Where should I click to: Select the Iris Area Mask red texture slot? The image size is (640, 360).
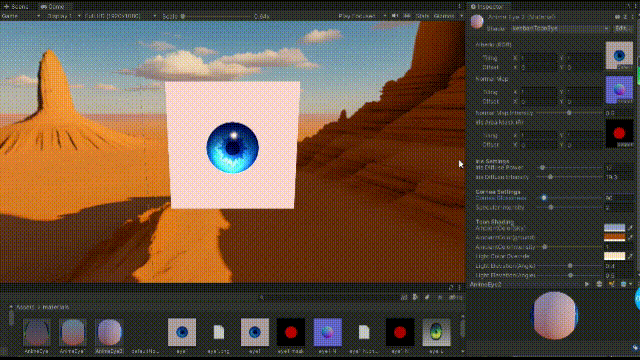point(619,133)
